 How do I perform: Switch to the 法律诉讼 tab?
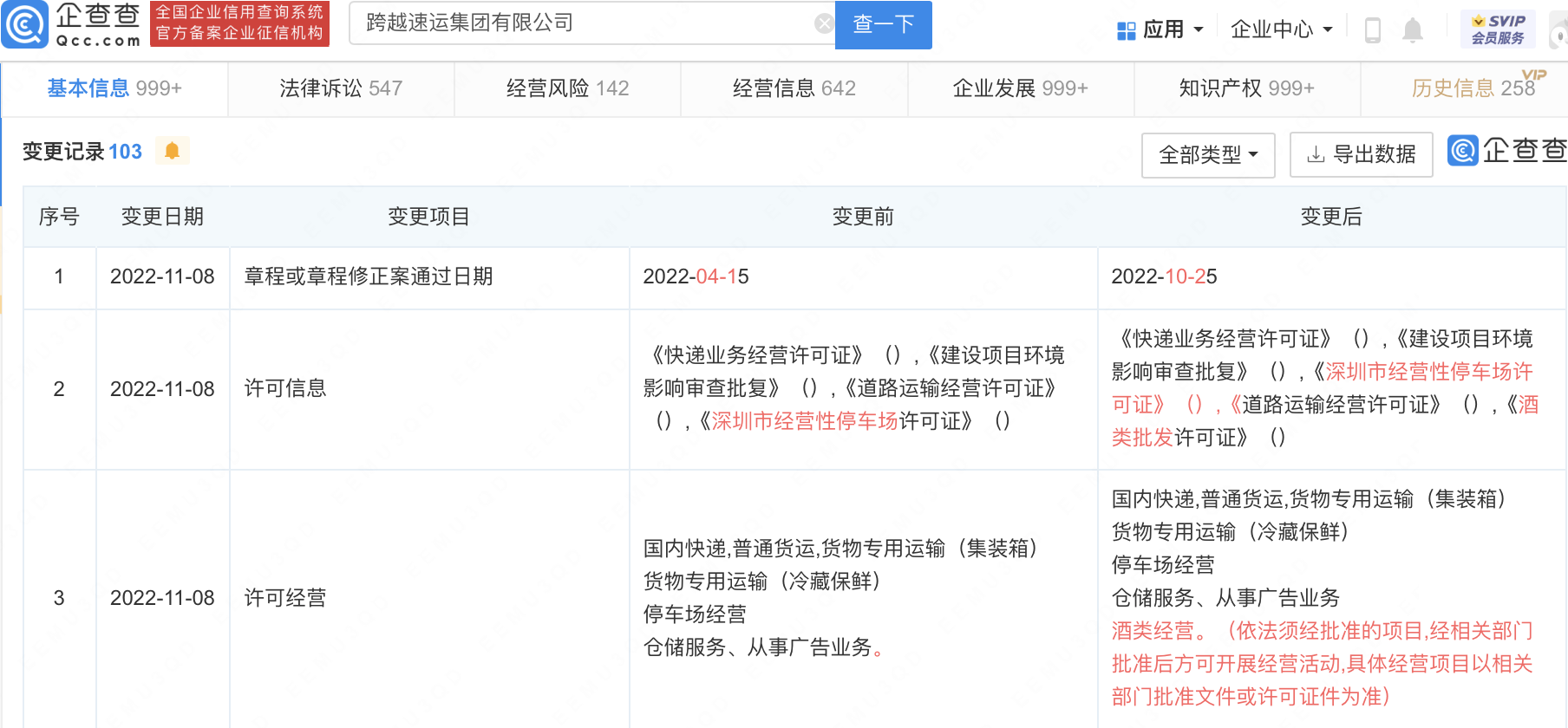tap(341, 88)
